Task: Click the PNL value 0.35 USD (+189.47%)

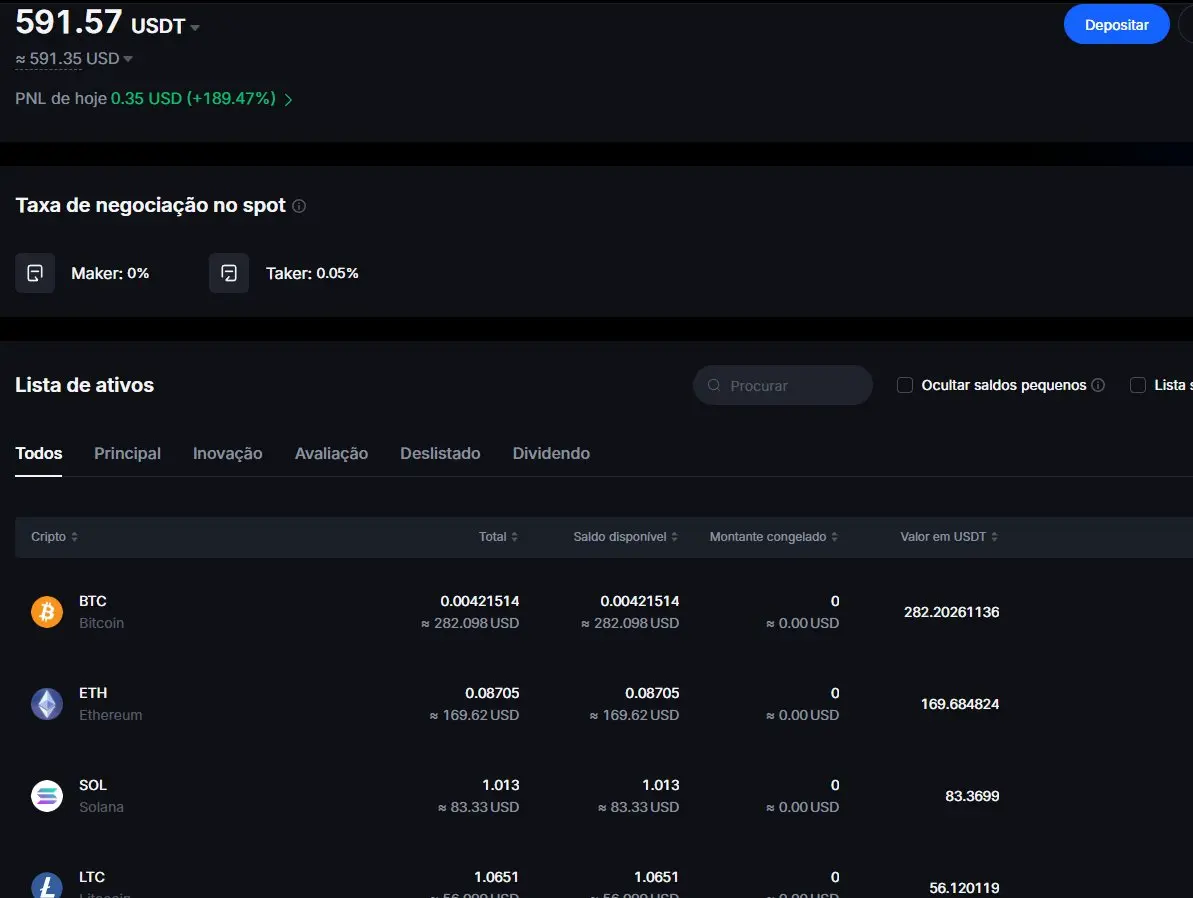Action: pos(193,99)
